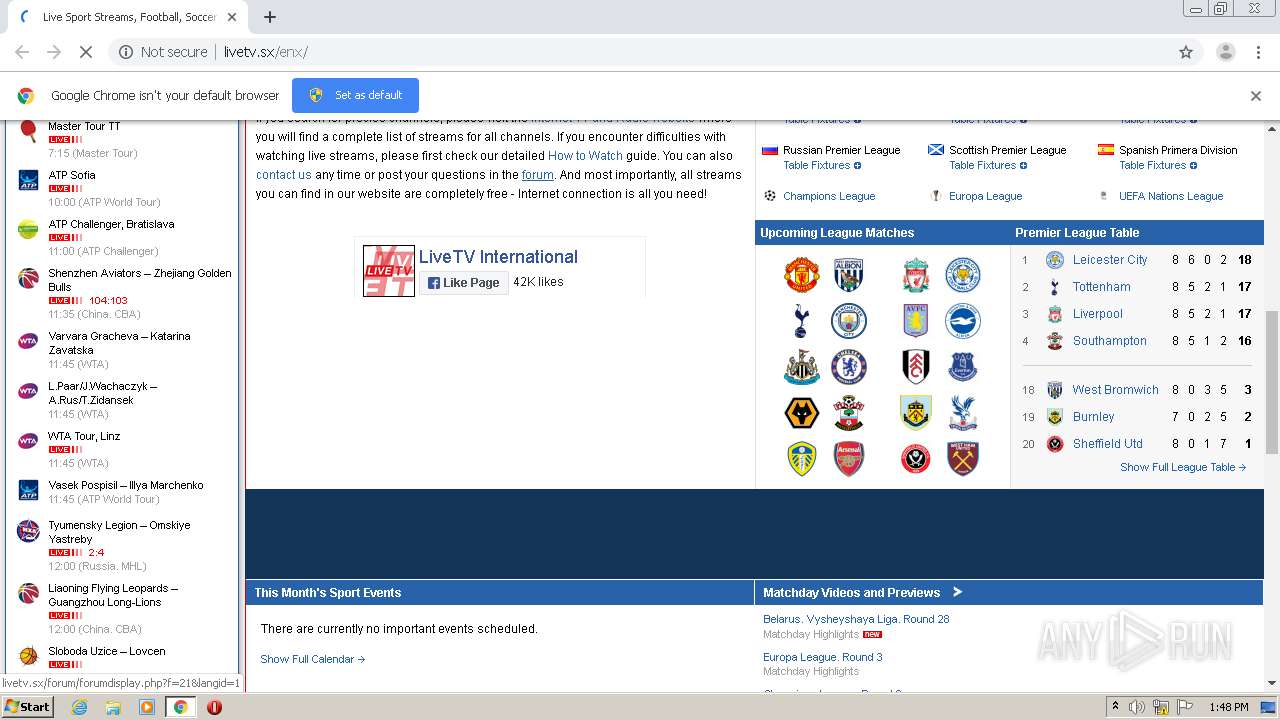
Task: Open the Chrome profile avatar icon
Action: (1225, 52)
